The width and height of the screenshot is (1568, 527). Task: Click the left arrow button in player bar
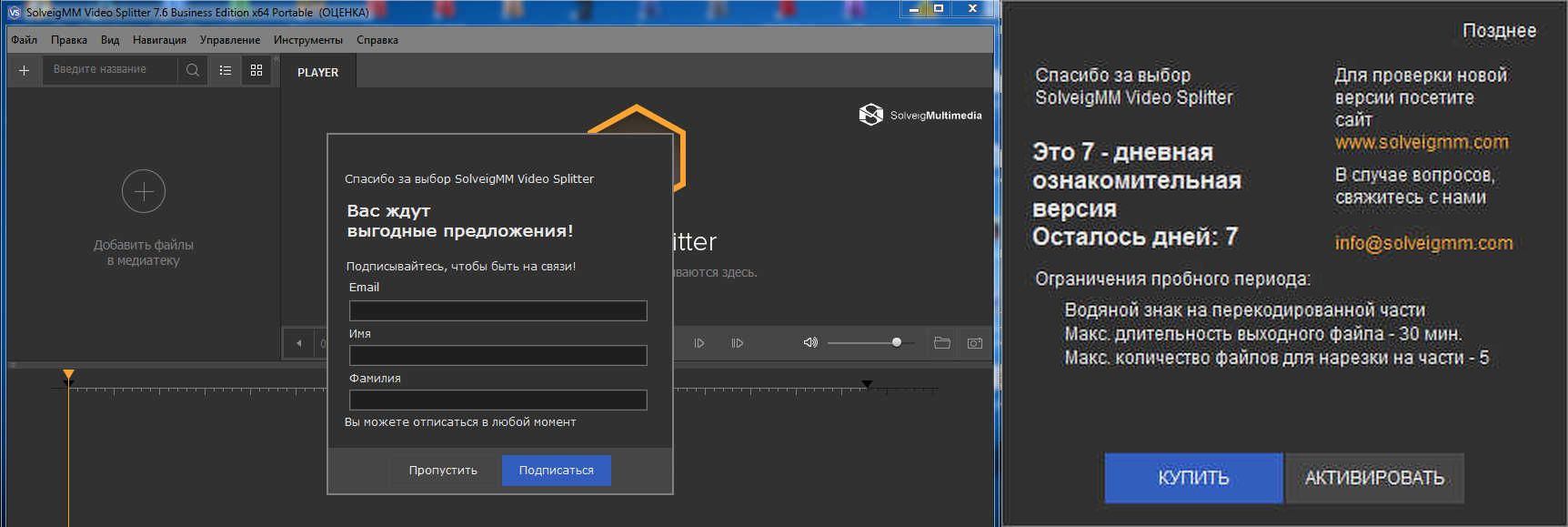[299, 343]
